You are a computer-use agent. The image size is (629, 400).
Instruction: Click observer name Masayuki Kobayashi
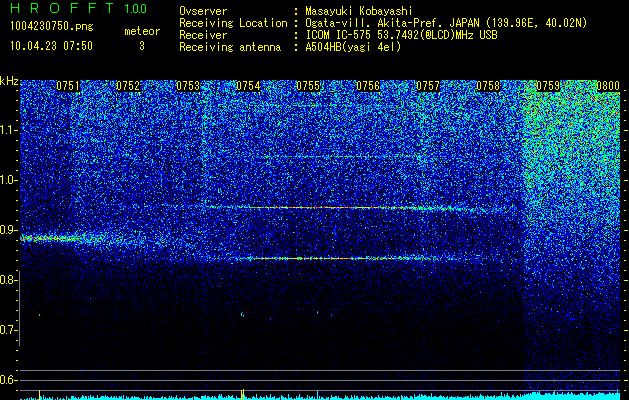pyautogui.click(x=359, y=11)
